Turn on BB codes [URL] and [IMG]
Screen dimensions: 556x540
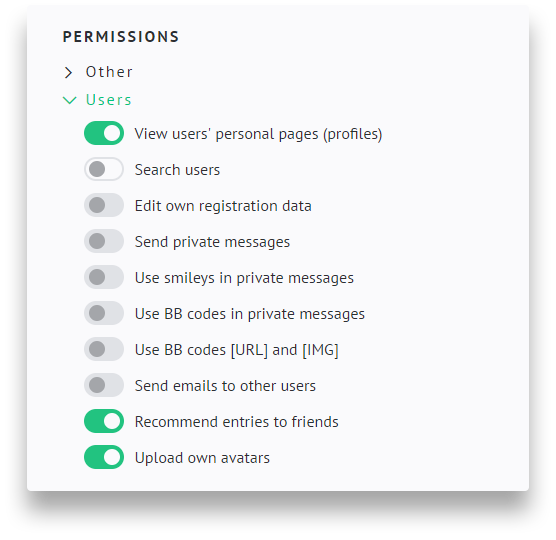point(104,349)
